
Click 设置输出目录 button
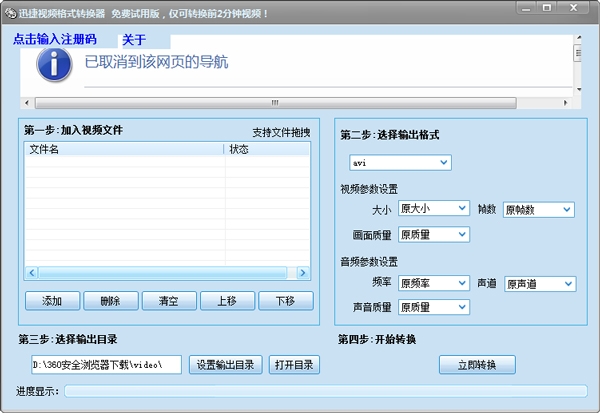pos(227,364)
